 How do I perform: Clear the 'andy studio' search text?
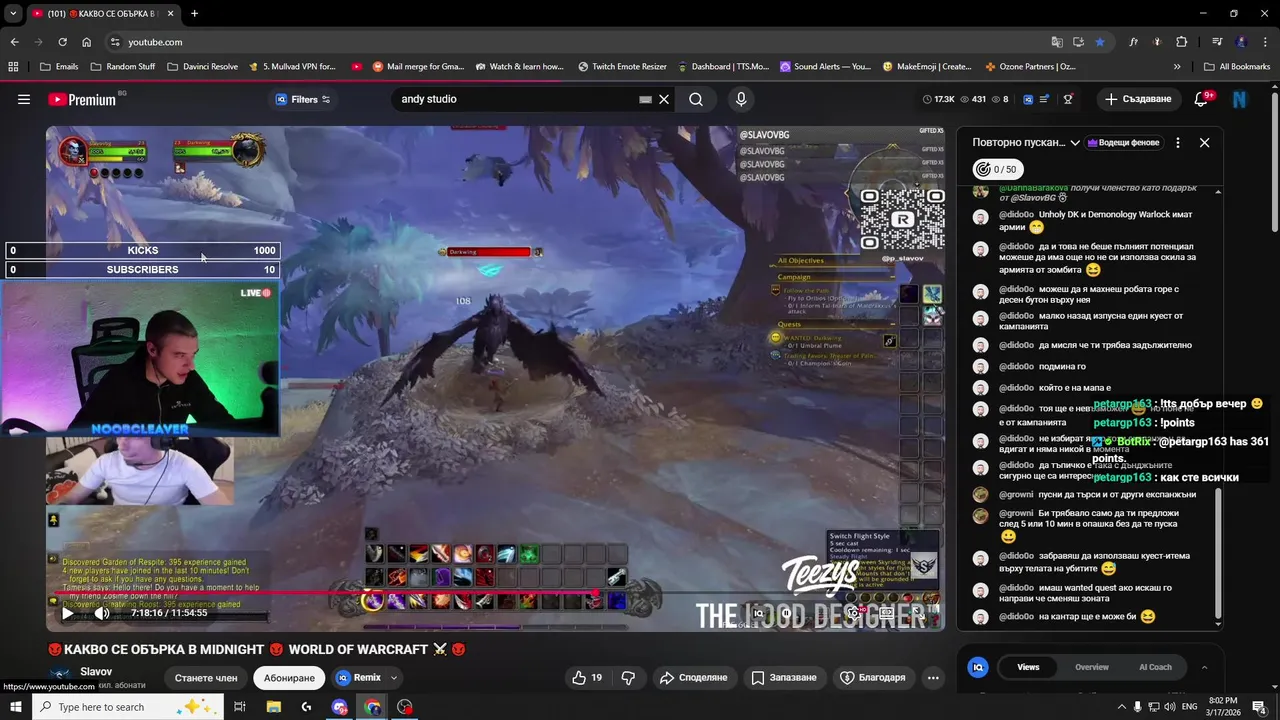664,99
